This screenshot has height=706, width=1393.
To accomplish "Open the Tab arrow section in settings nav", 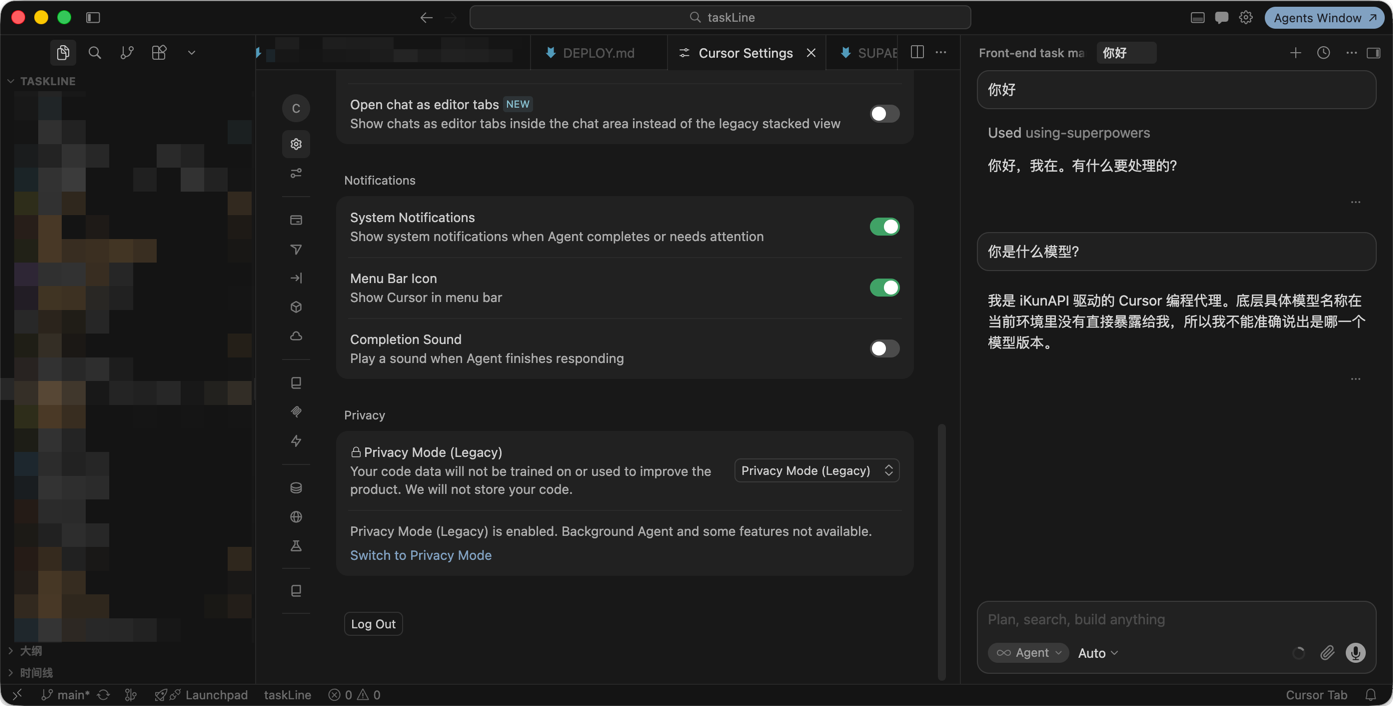I will pyautogui.click(x=296, y=278).
